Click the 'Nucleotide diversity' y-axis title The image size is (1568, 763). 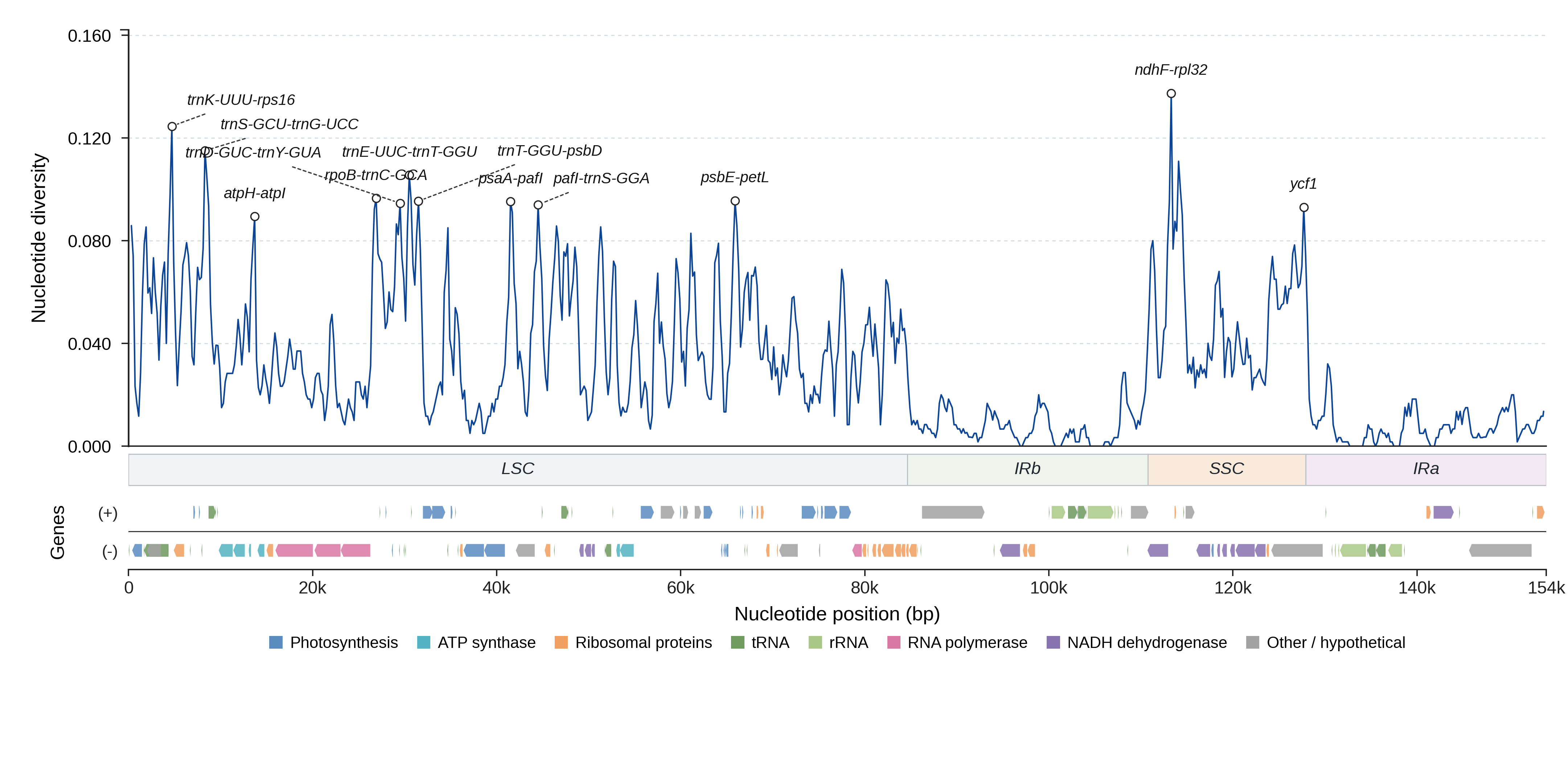[x=38, y=238]
